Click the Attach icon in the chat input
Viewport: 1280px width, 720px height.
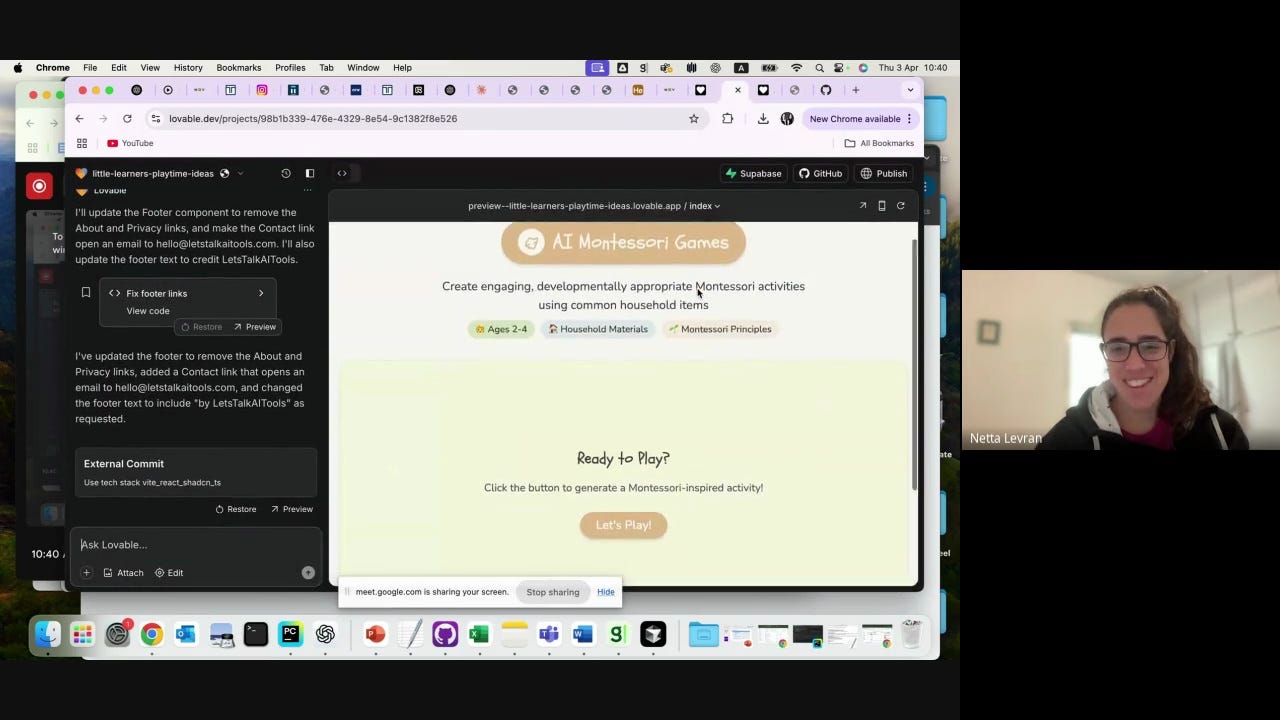pyautogui.click(x=122, y=572)
